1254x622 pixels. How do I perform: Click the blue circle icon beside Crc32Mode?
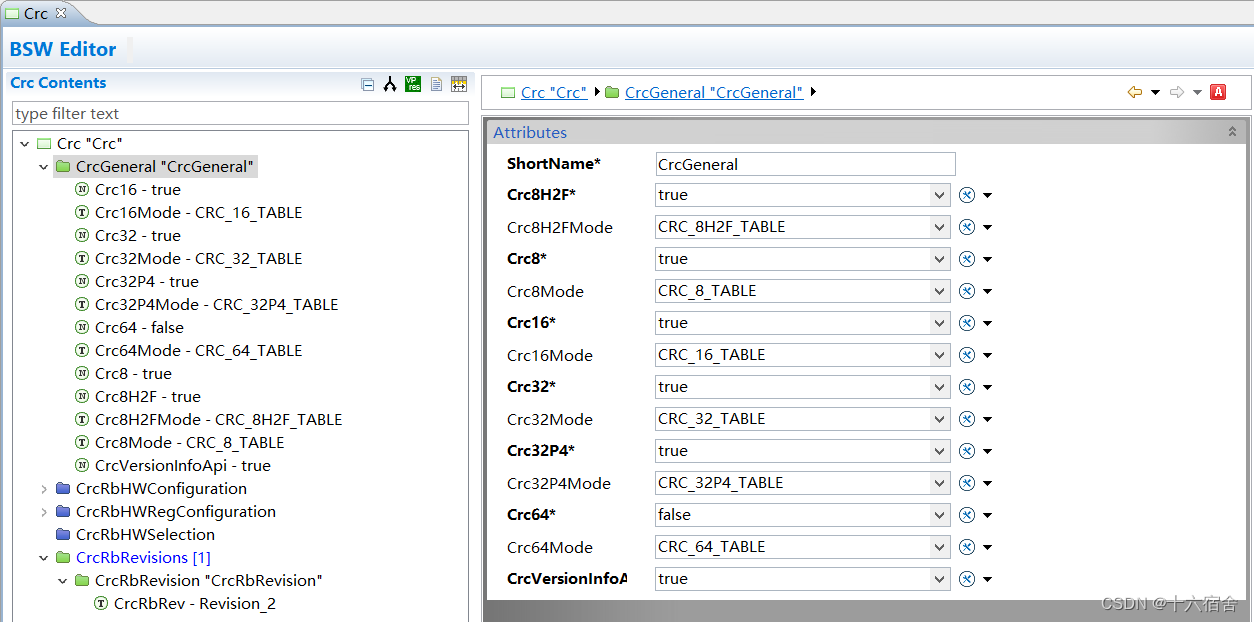point(967,419)
